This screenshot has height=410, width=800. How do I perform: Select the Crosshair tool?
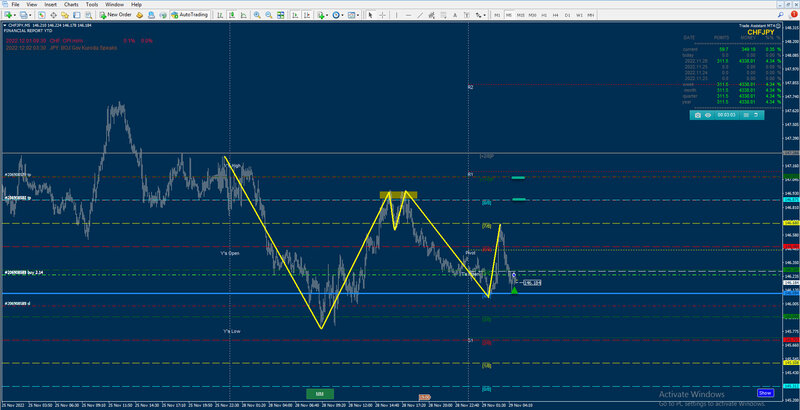pos(382,15)
